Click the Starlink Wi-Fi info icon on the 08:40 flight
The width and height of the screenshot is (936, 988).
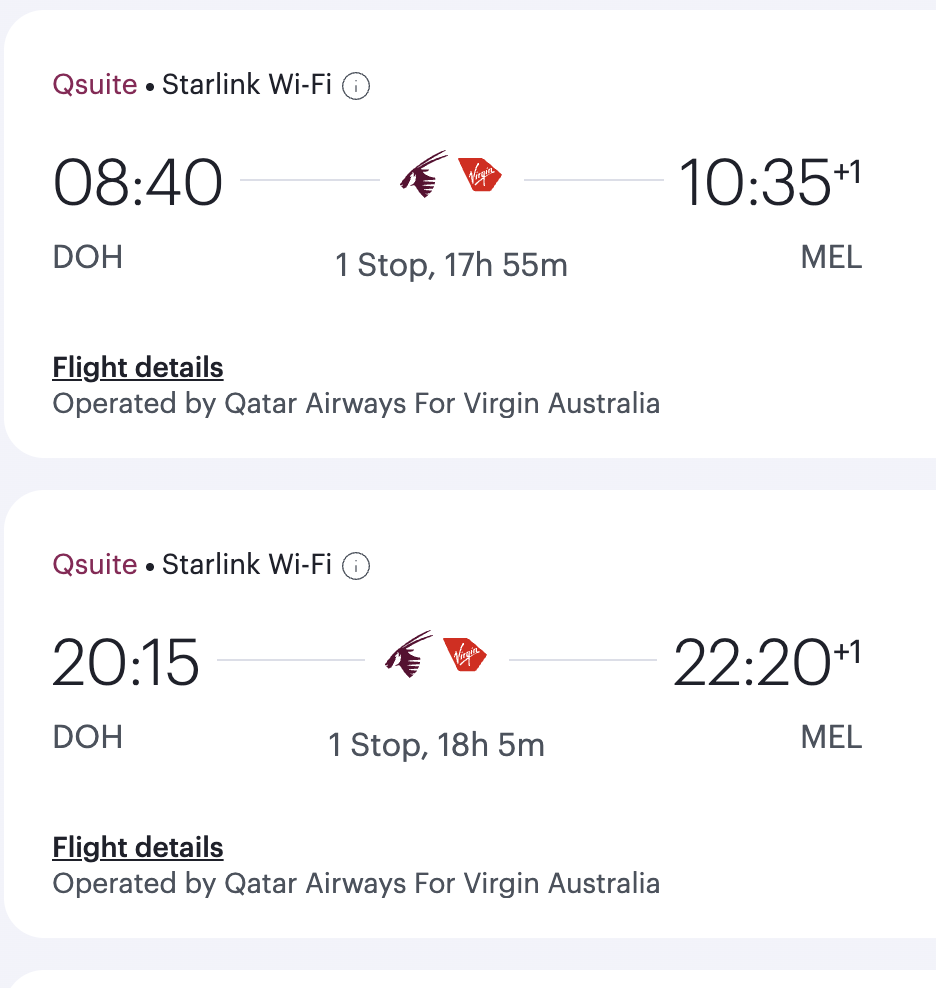click(356, 87)
